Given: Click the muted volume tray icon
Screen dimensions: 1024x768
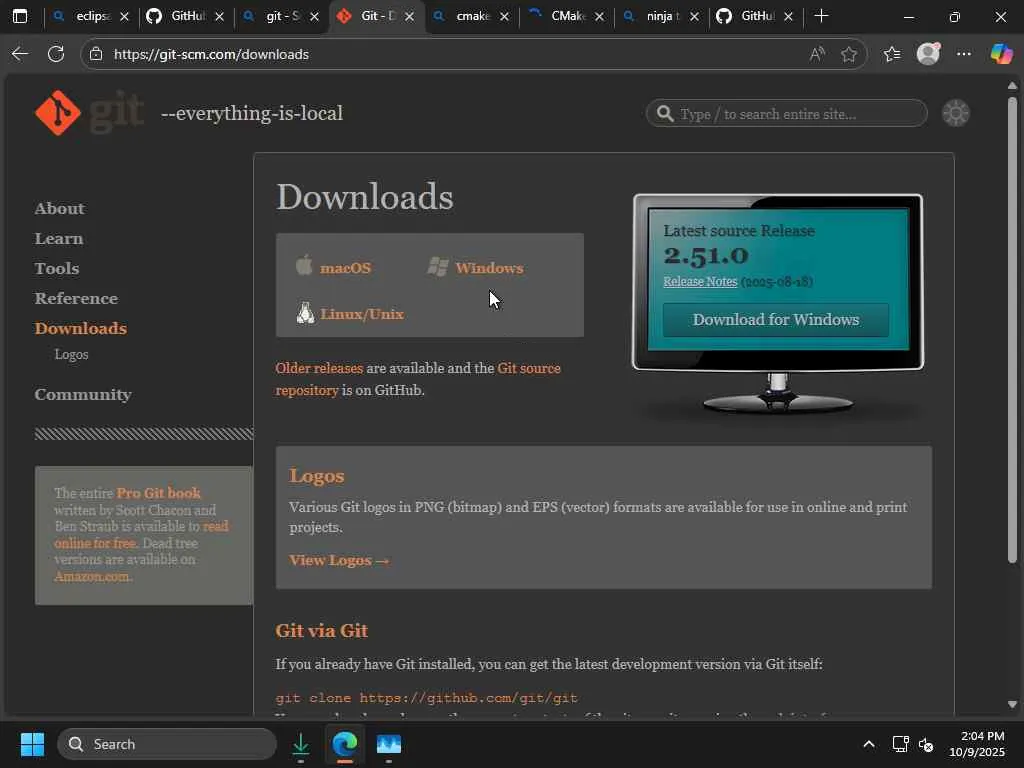Looking at the screenshot, I should (x=926, y=744).
